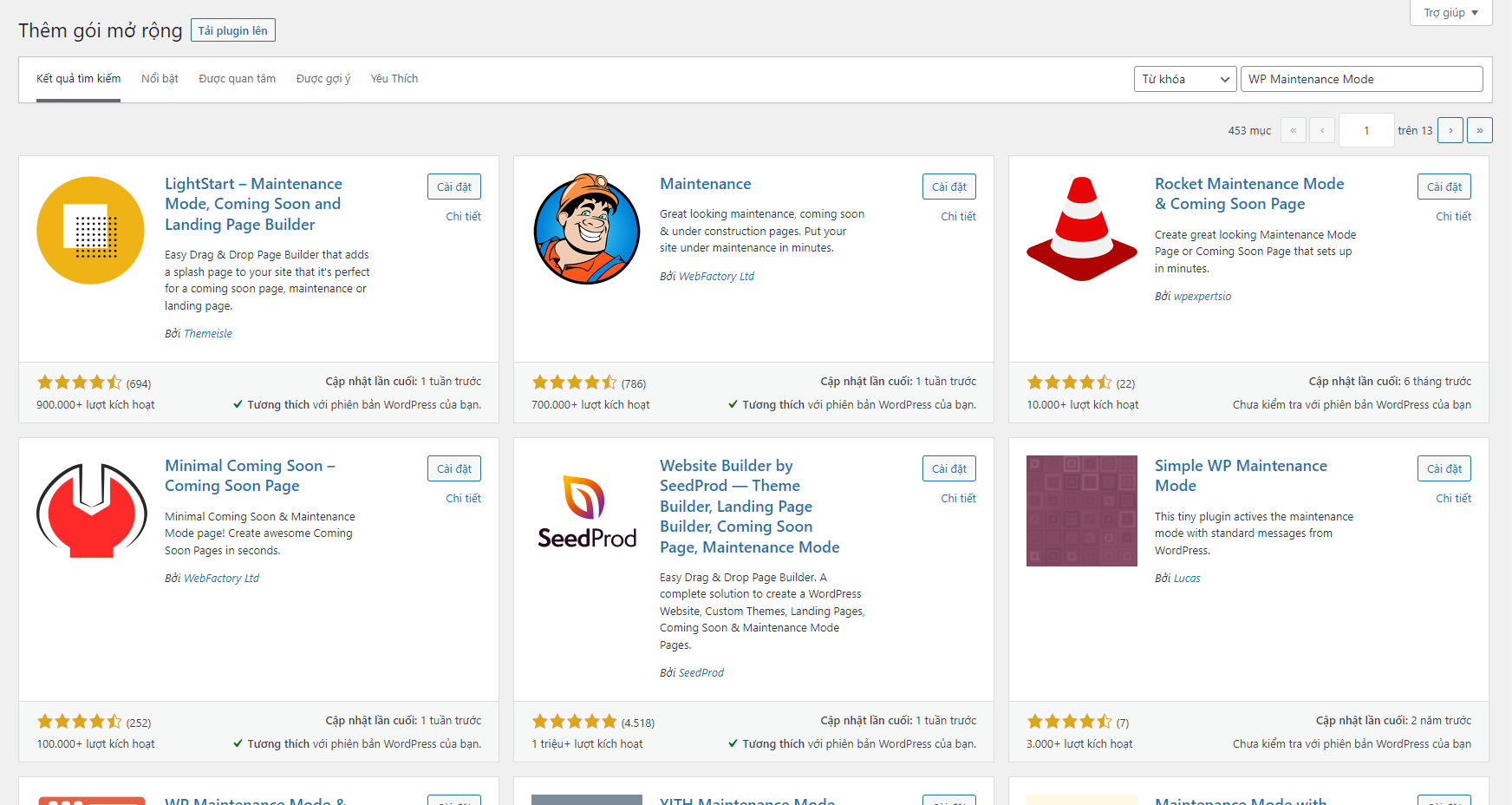The width and height of the screenshot is (1512, 805).
Task: Open Chi tiết for the Maintenance plugin
Action: click(x=957, y=216)
